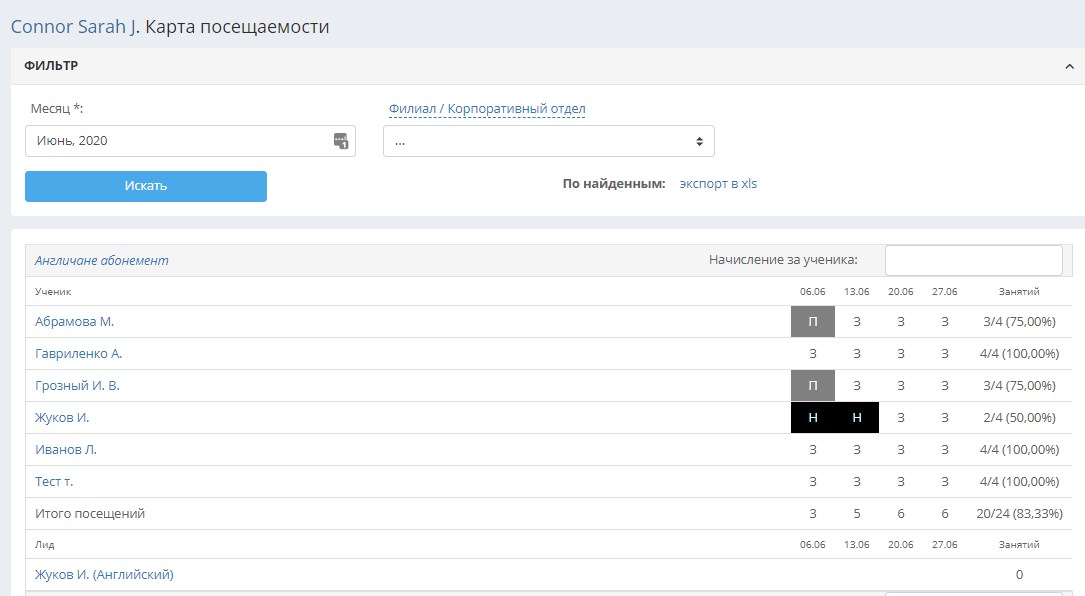Open student Абрамова М.

click(75, 322)
